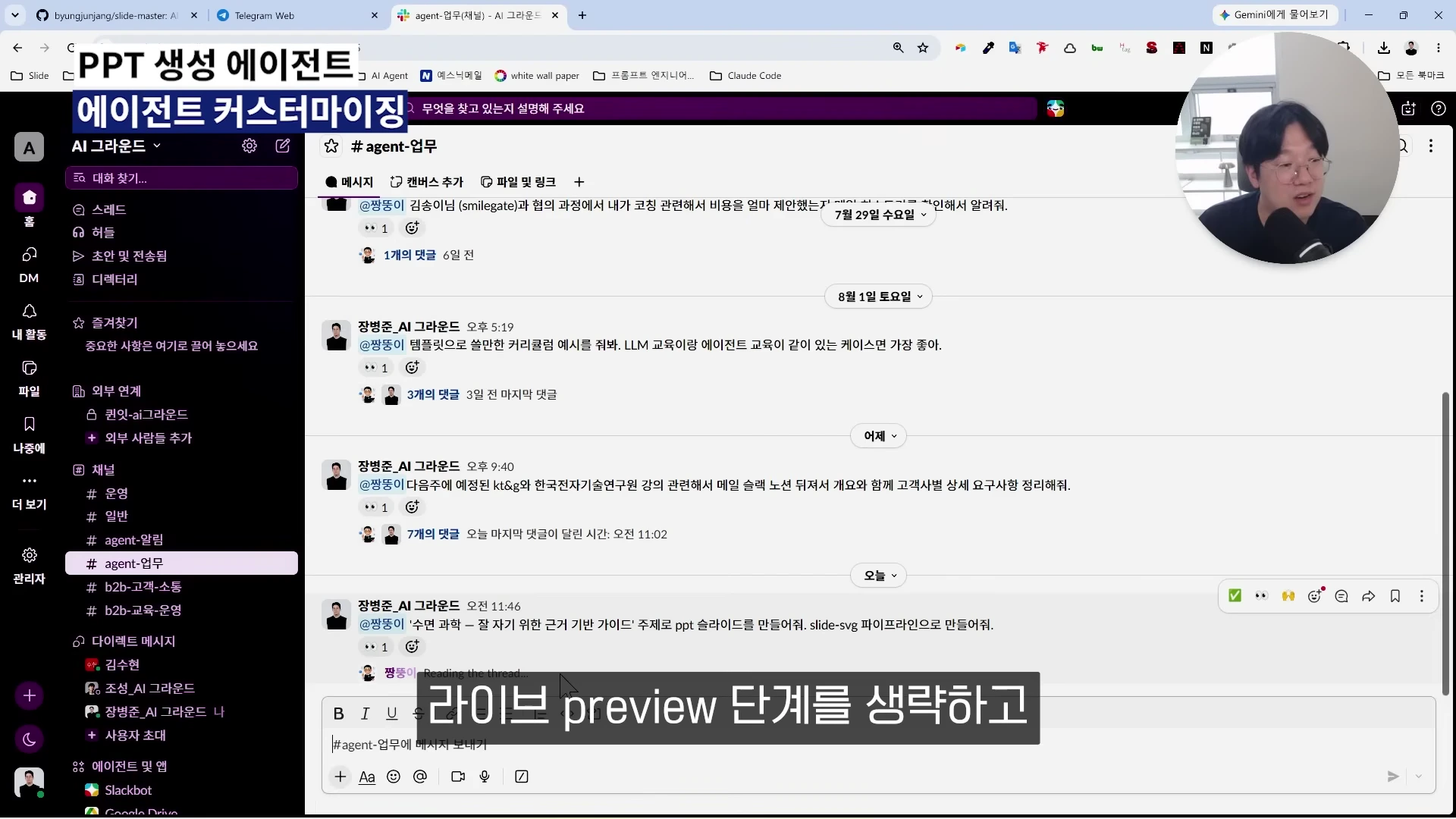Open 3개의 댓글 thread
The width and height of the screenshot is (1456, 819).
[x=433, y=394]
